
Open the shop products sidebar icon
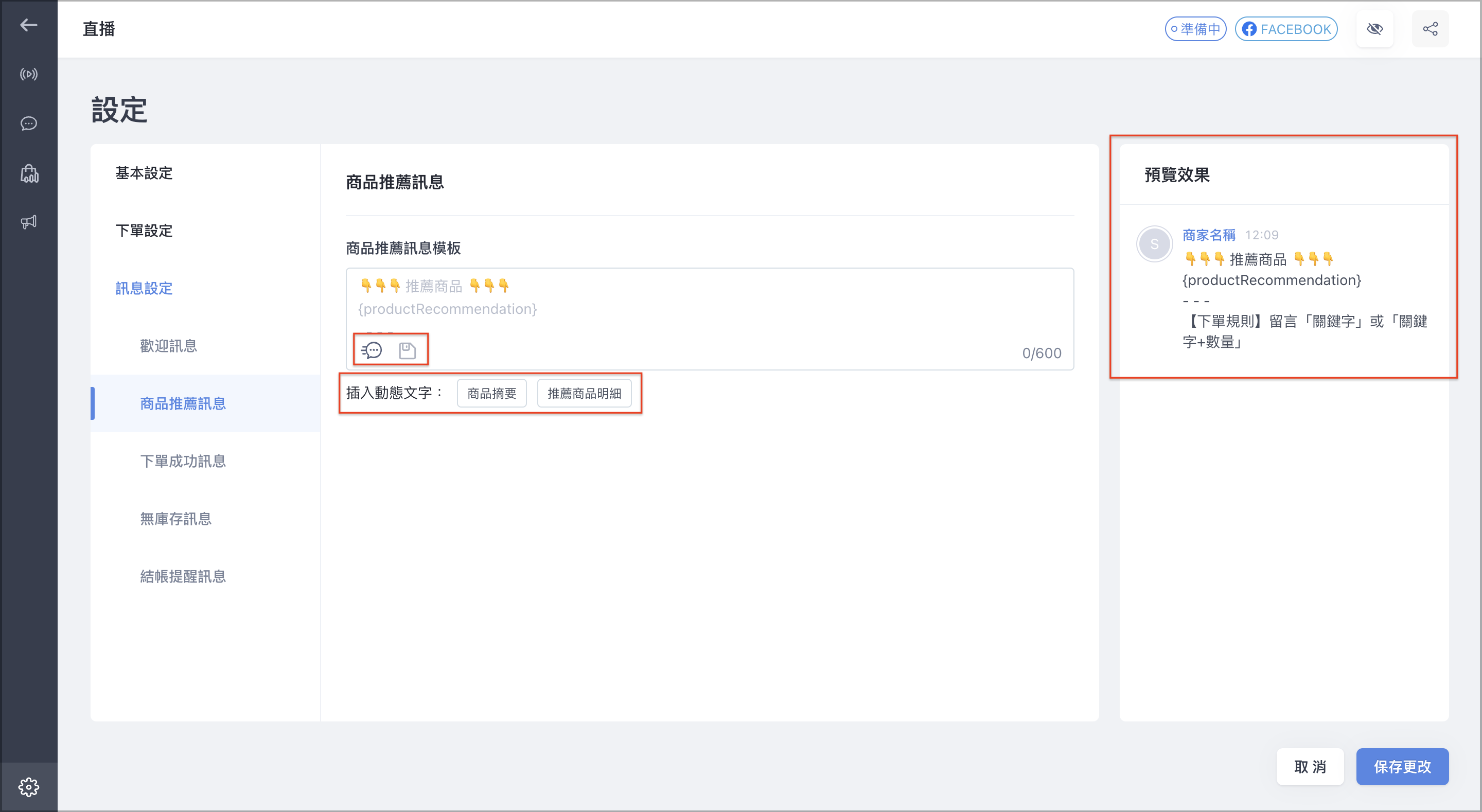click(29, 173)
